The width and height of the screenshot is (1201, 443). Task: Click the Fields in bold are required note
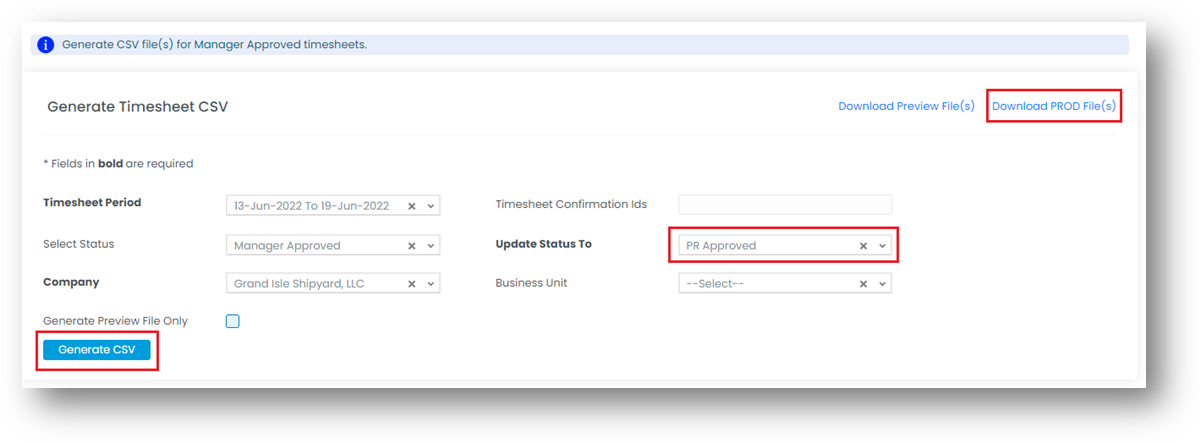coord(118,163)
